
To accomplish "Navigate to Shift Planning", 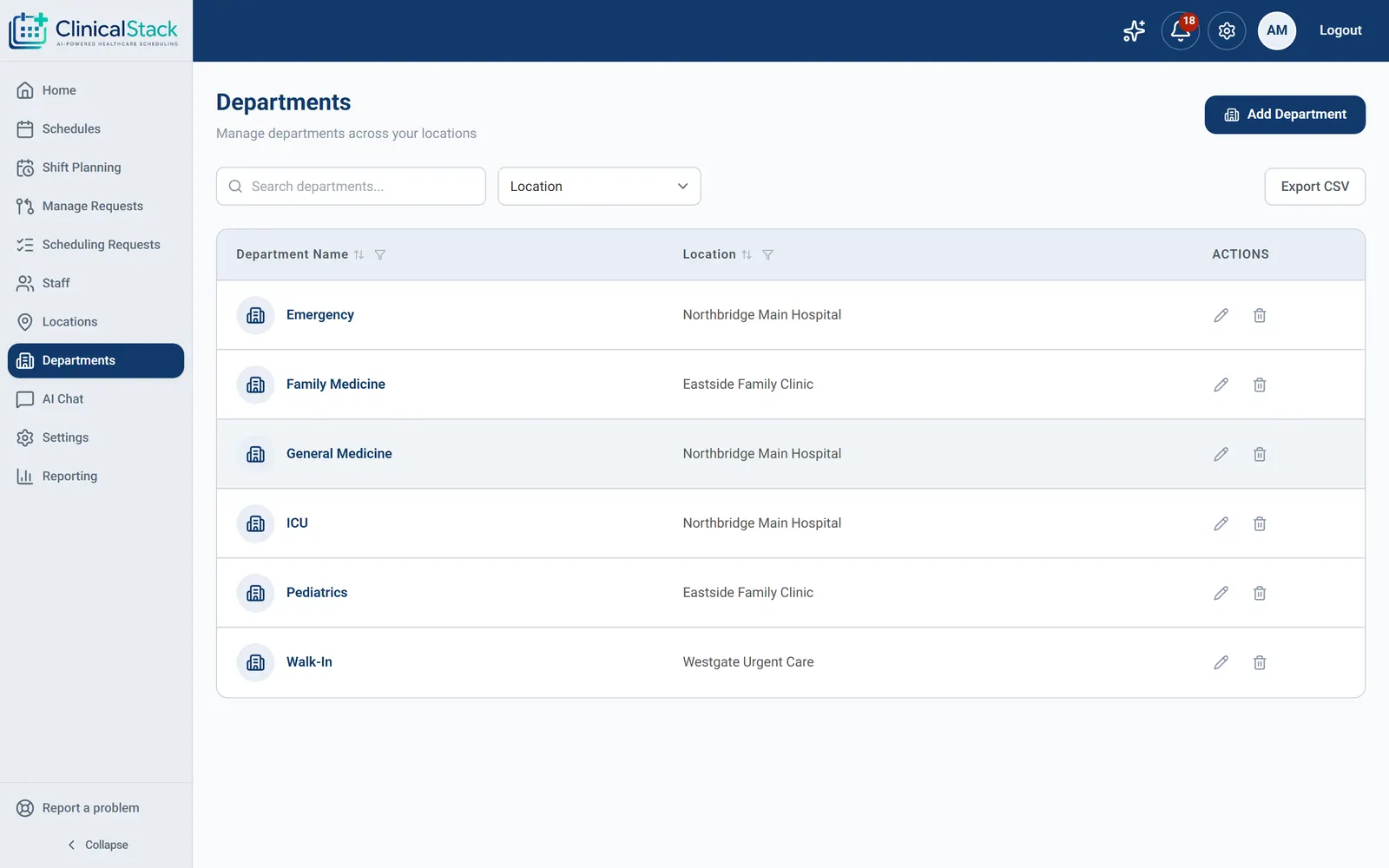I will (95, 168).
